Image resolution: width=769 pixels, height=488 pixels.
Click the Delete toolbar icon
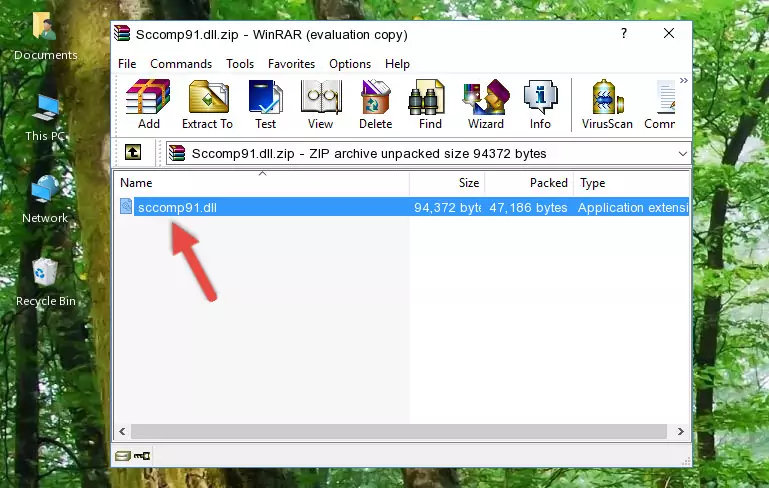coord(376,104)
